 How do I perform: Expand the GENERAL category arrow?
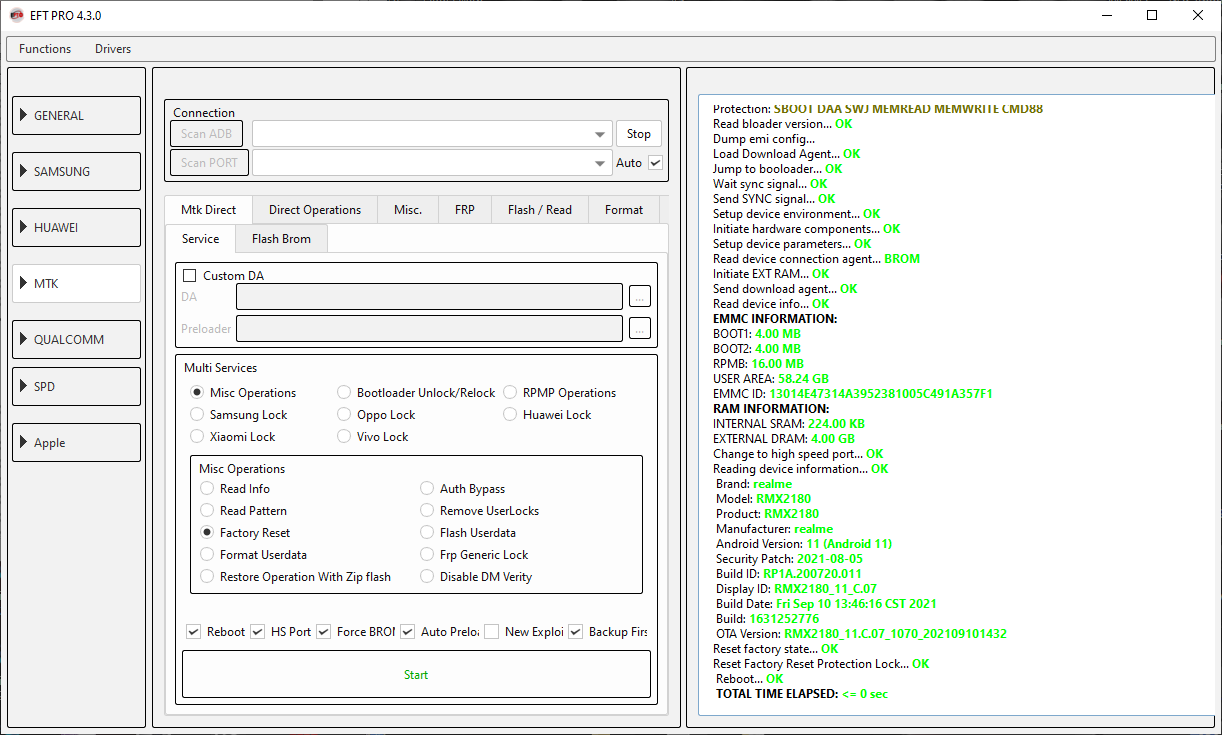tap(24, 115)
